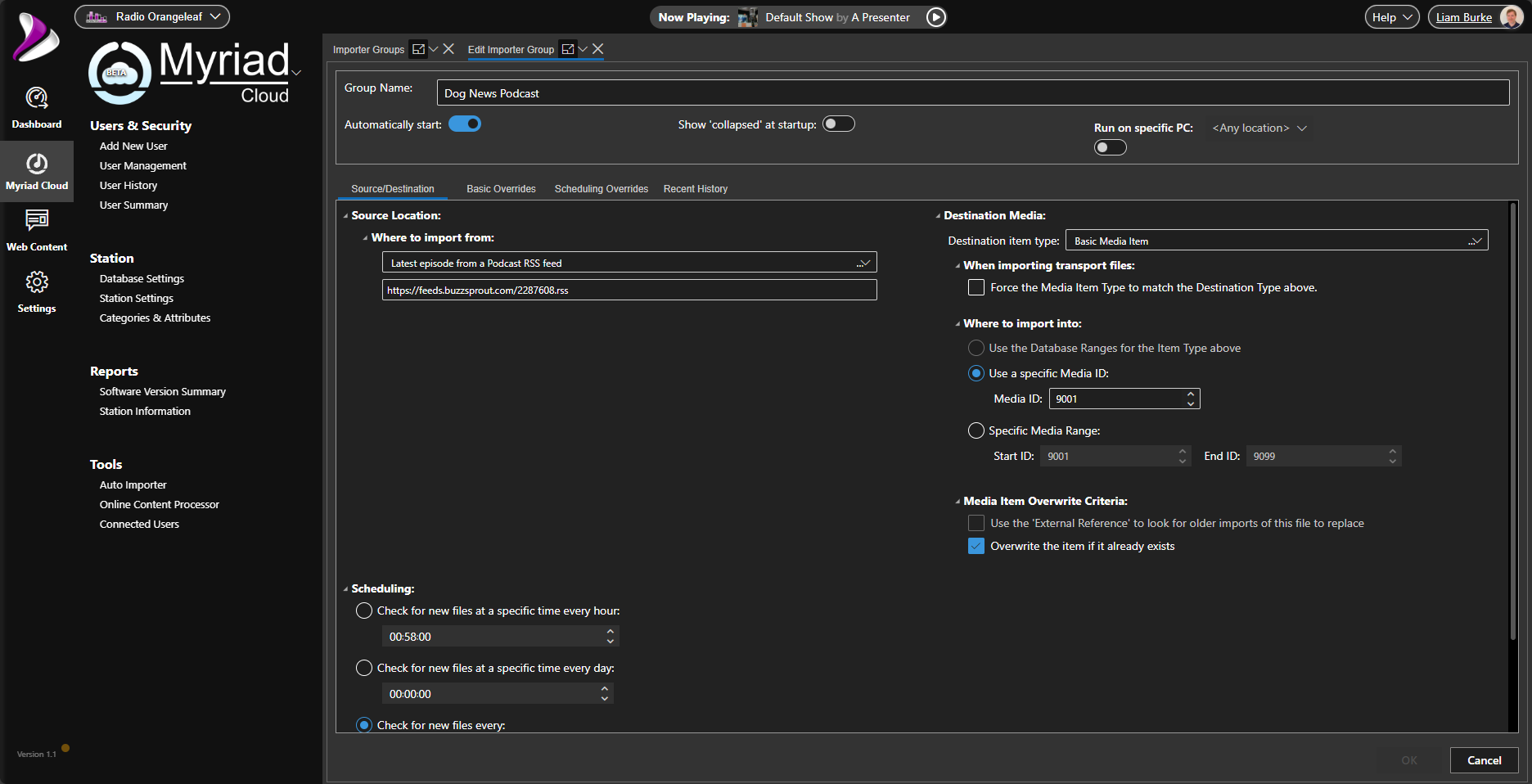Pop out the Edit Importer Group tab
1532x784 pixels.
(x=568, y=49)
